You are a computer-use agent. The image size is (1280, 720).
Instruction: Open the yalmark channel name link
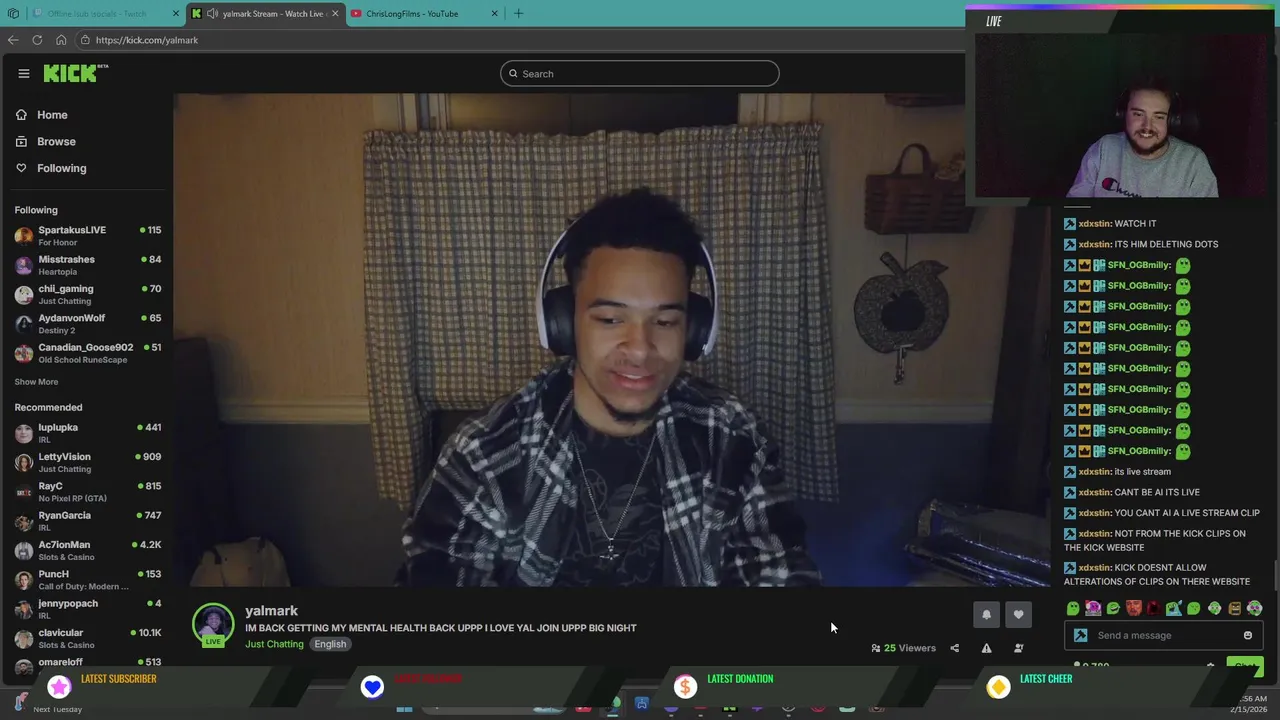pyautogui.click(x=271, y=610)
